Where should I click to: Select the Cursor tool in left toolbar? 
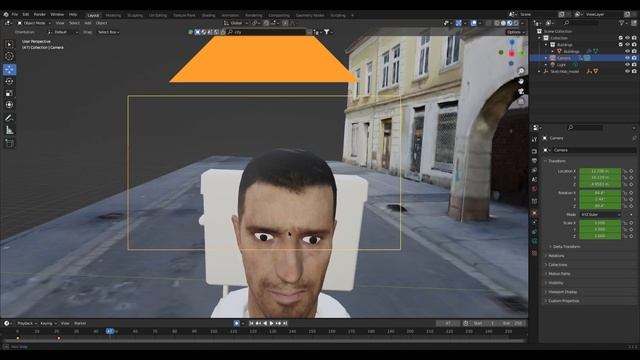click(9, 56)
